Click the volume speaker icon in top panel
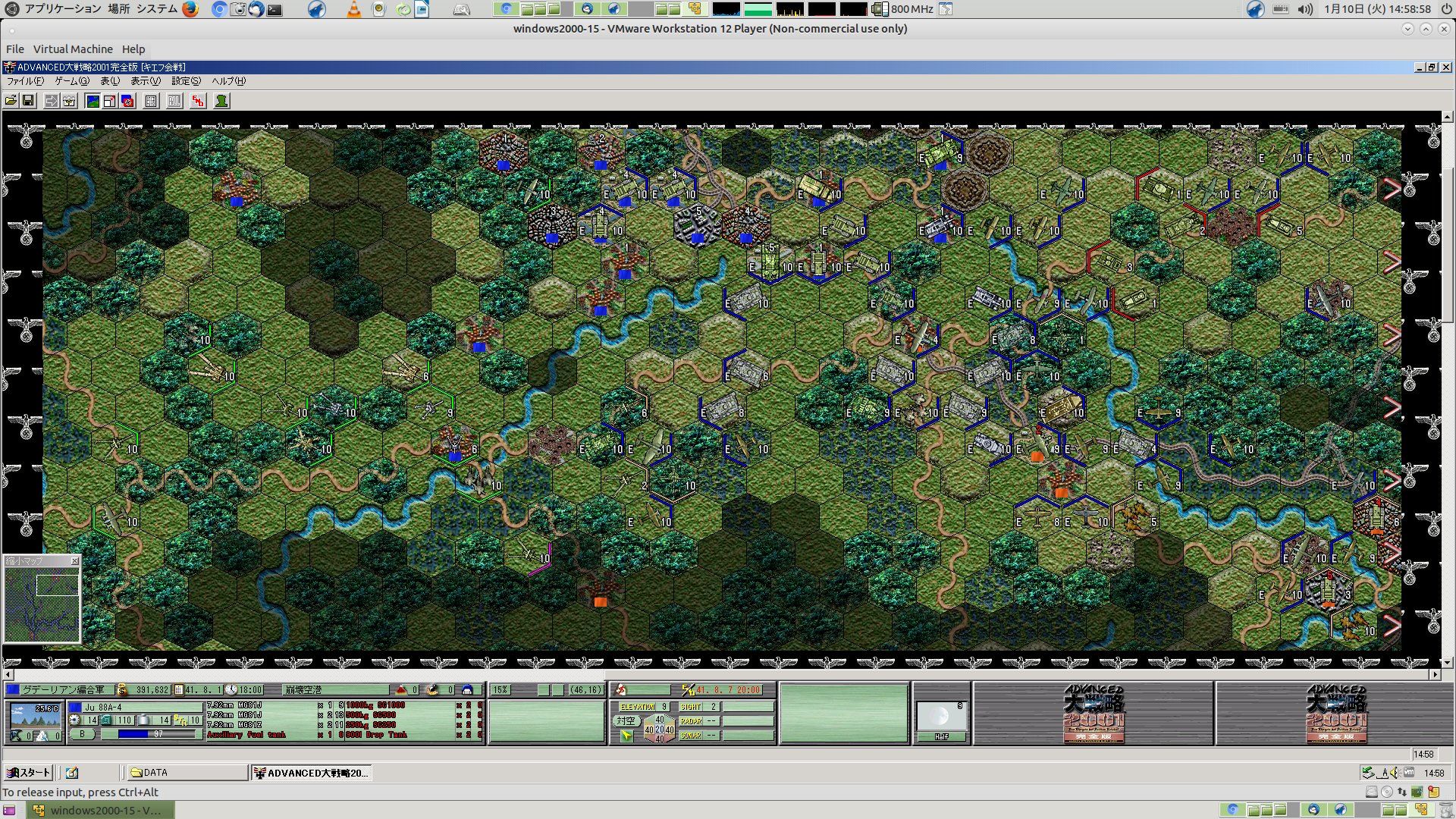The width and height of the screenshot is (1456, 819). click(1304, 9)
